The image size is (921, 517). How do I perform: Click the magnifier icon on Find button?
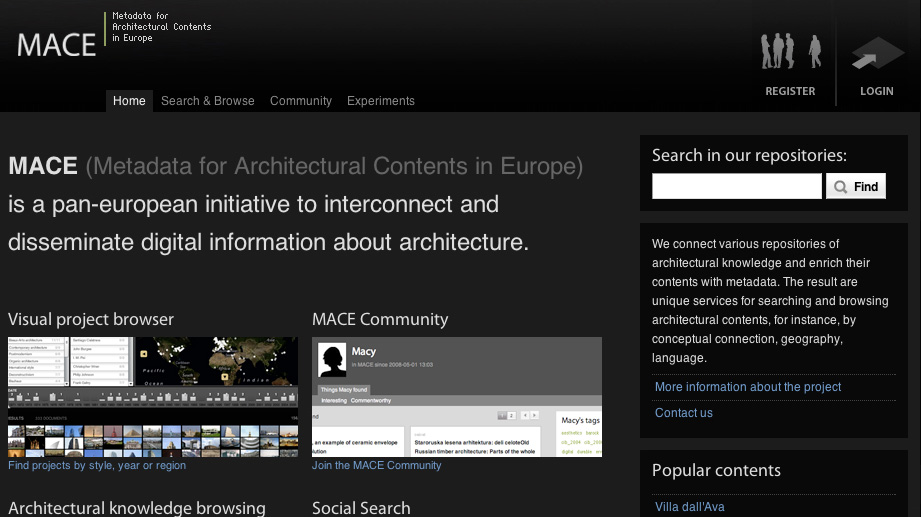coord(841,187)
